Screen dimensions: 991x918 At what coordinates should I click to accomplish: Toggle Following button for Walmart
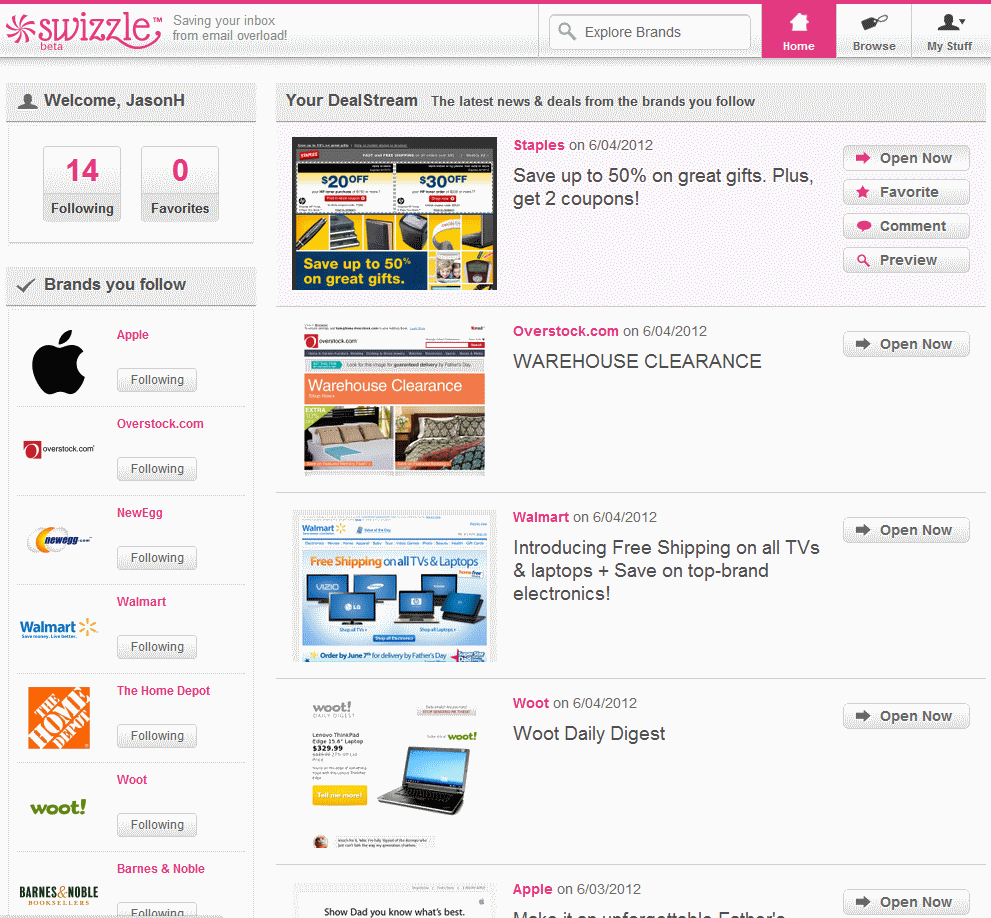coord(157,647)
